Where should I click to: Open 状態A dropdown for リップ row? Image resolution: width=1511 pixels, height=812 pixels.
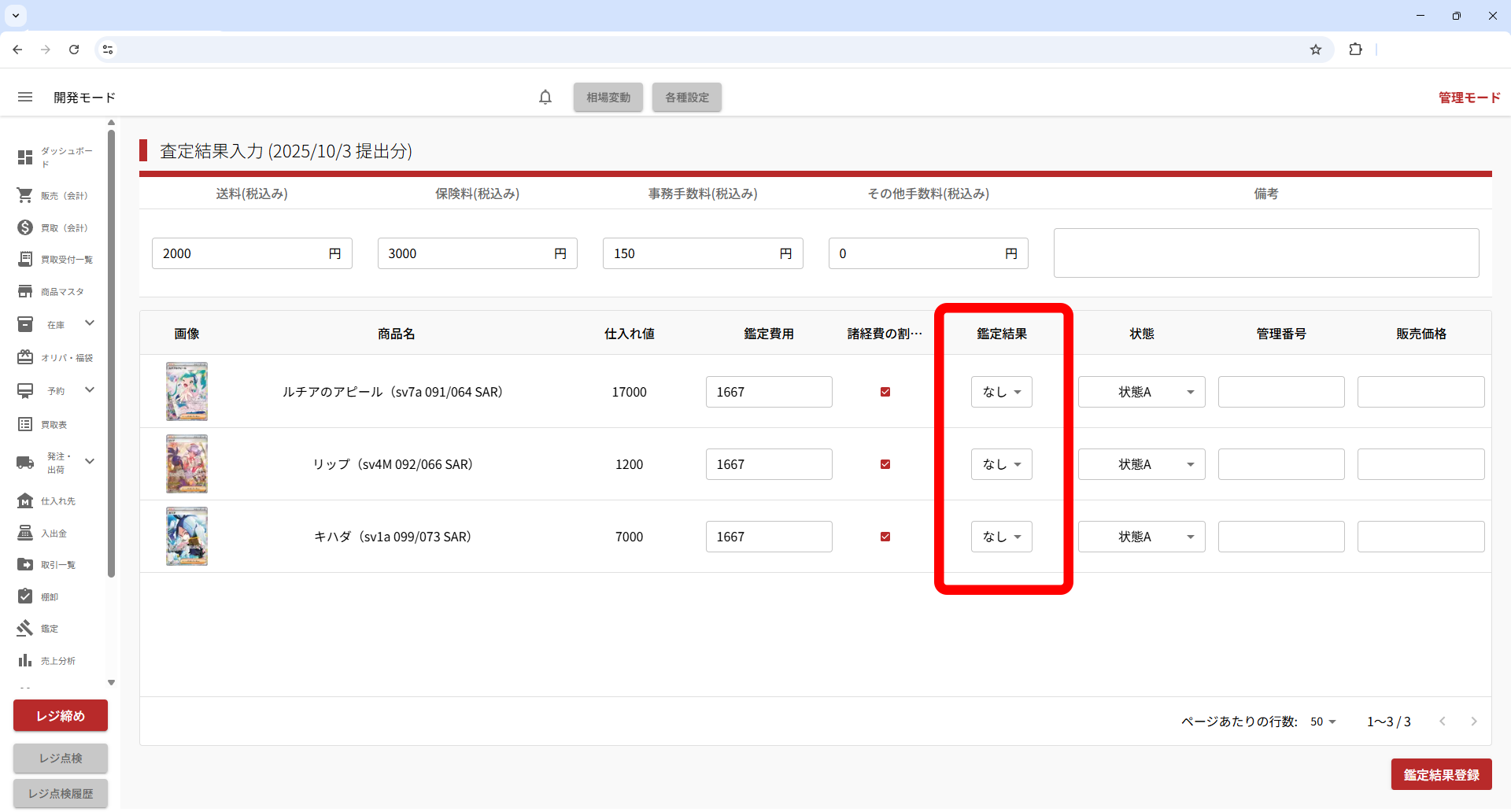1141,464
